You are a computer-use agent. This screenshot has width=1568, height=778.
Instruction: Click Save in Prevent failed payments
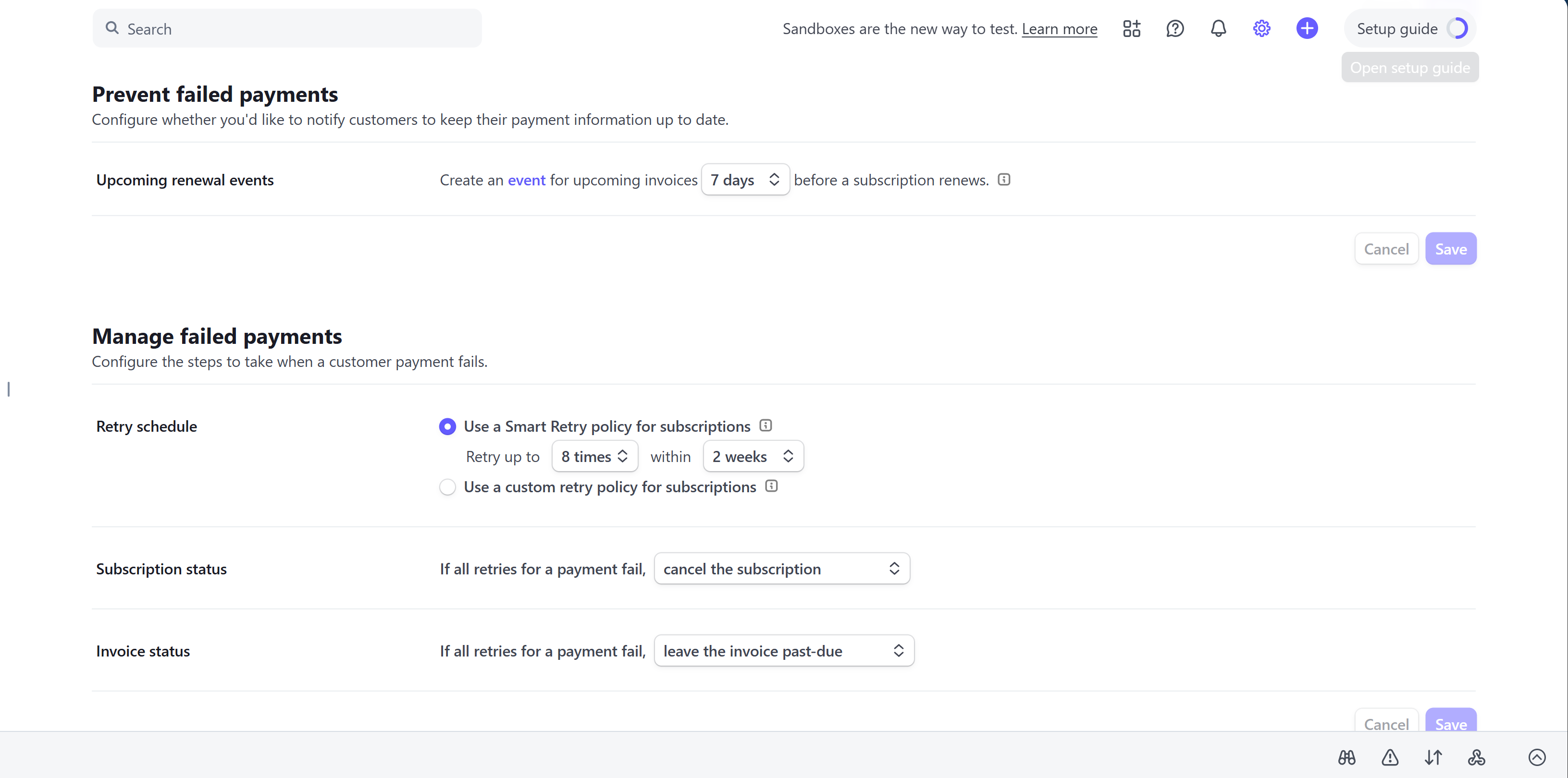tap(1451, 249)
